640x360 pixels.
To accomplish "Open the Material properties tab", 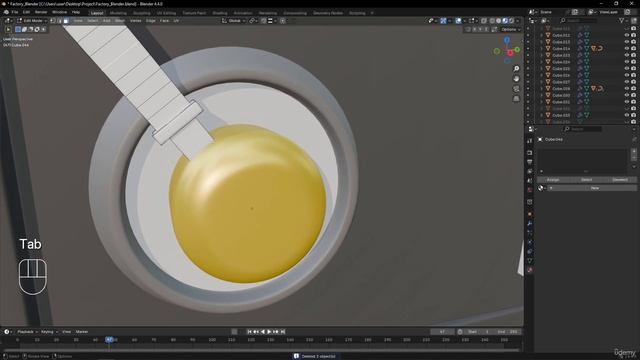I will 530,270.
